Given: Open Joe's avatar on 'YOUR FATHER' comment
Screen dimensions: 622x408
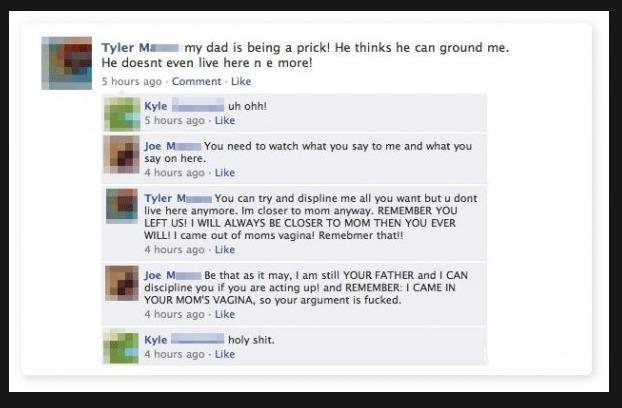Looking at the screenshot, I should pyautogui.click(x=122, y=283).
